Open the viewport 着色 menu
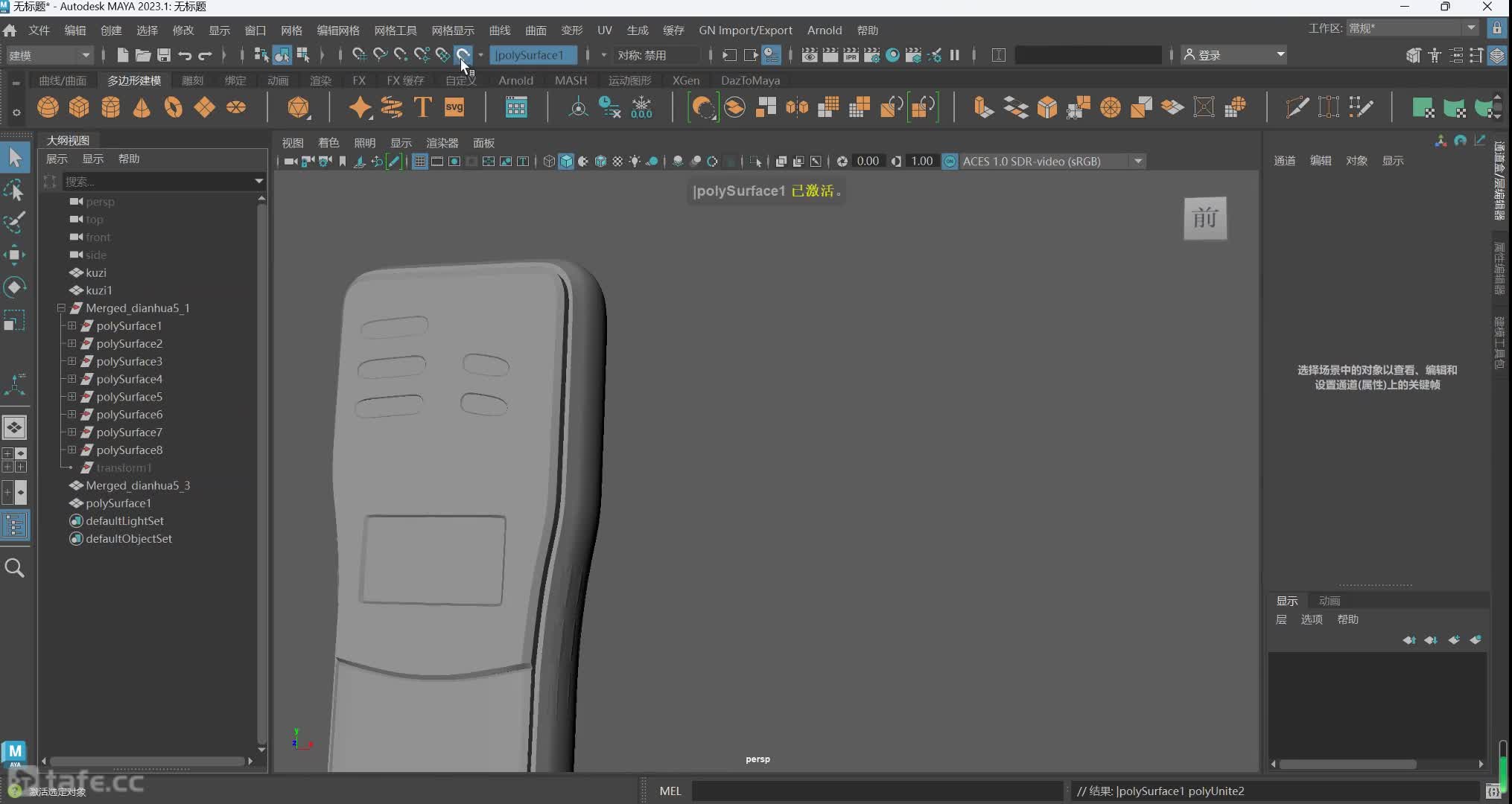The height and width of the screenshot is (804, 1512). (328, 143)
